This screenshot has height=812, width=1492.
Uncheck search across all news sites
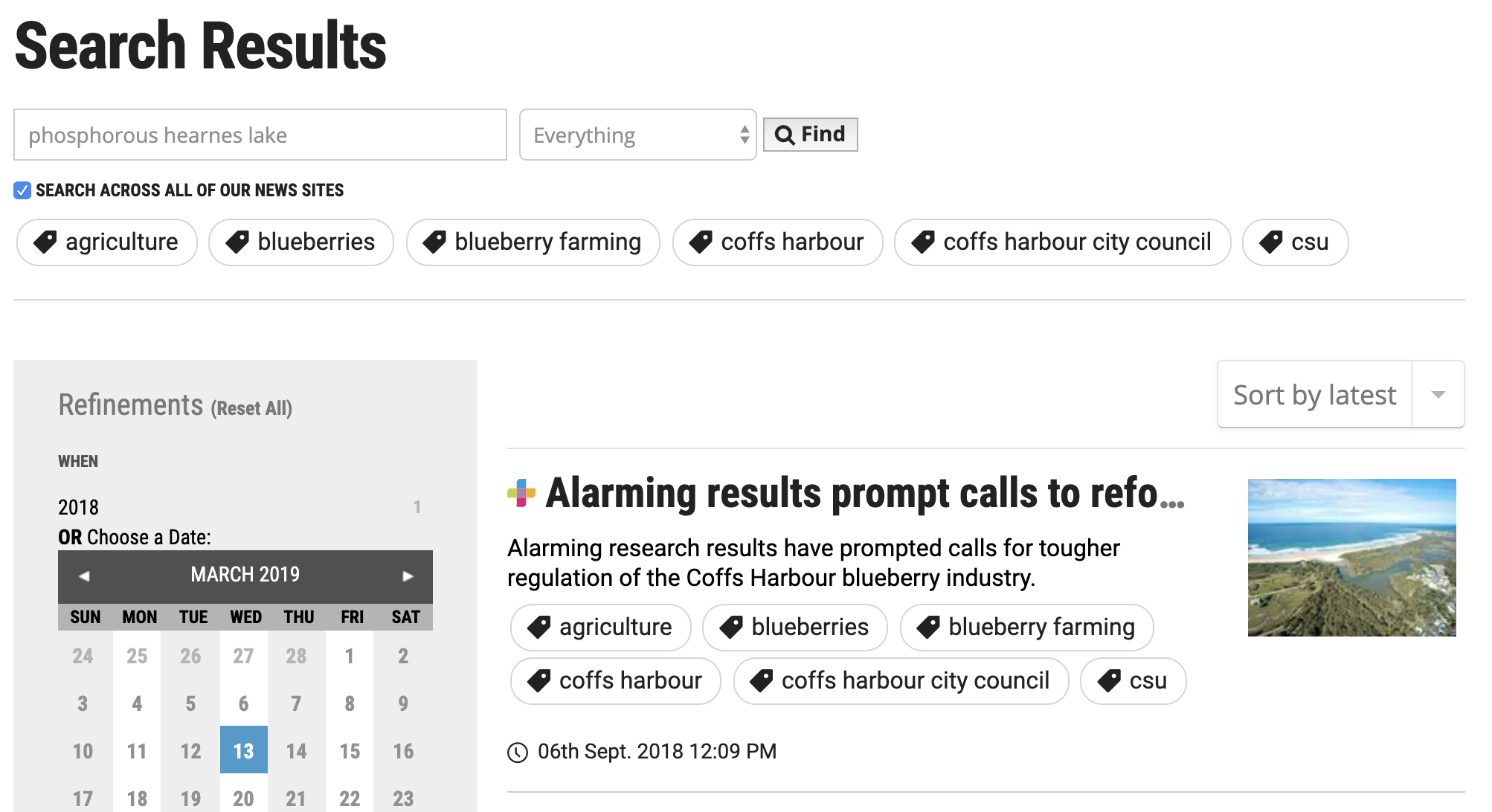coord(22,190)
